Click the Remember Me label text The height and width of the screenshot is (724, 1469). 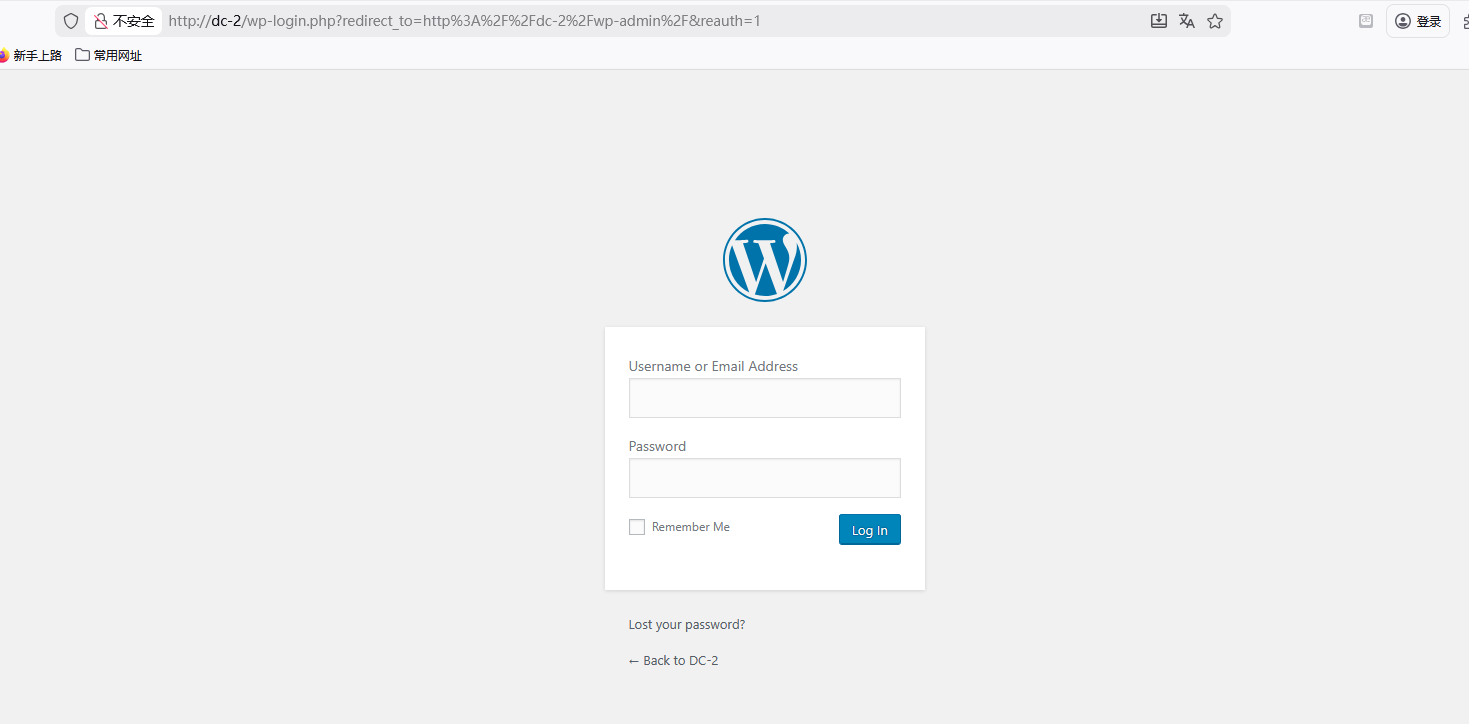click(691, 527)
